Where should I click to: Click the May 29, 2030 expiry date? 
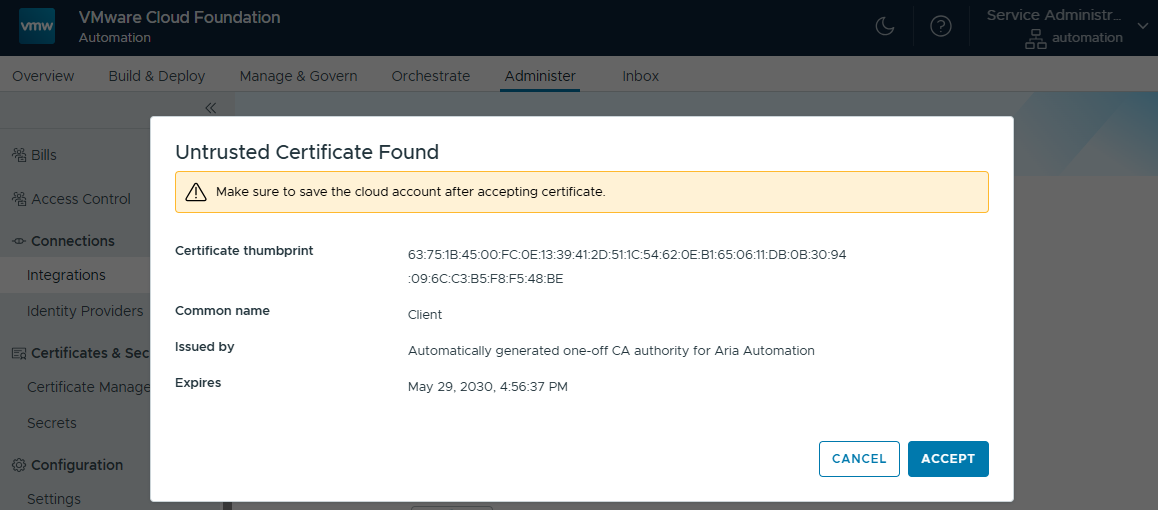pyautogui.click(x=487, y=387)
